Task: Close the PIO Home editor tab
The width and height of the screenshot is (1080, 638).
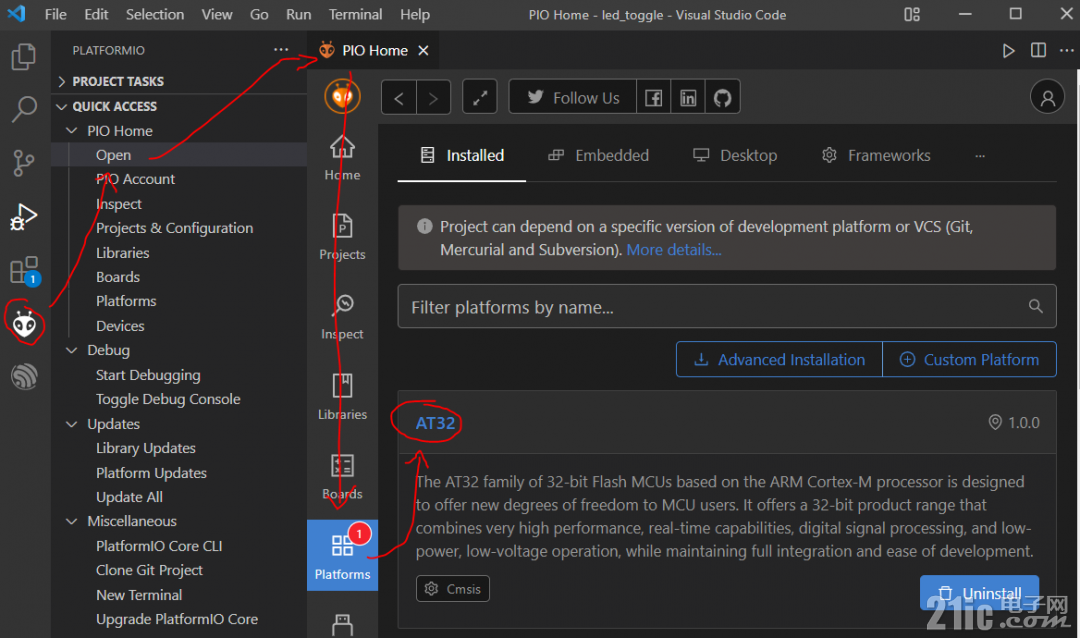Action: tap(424, 50)
